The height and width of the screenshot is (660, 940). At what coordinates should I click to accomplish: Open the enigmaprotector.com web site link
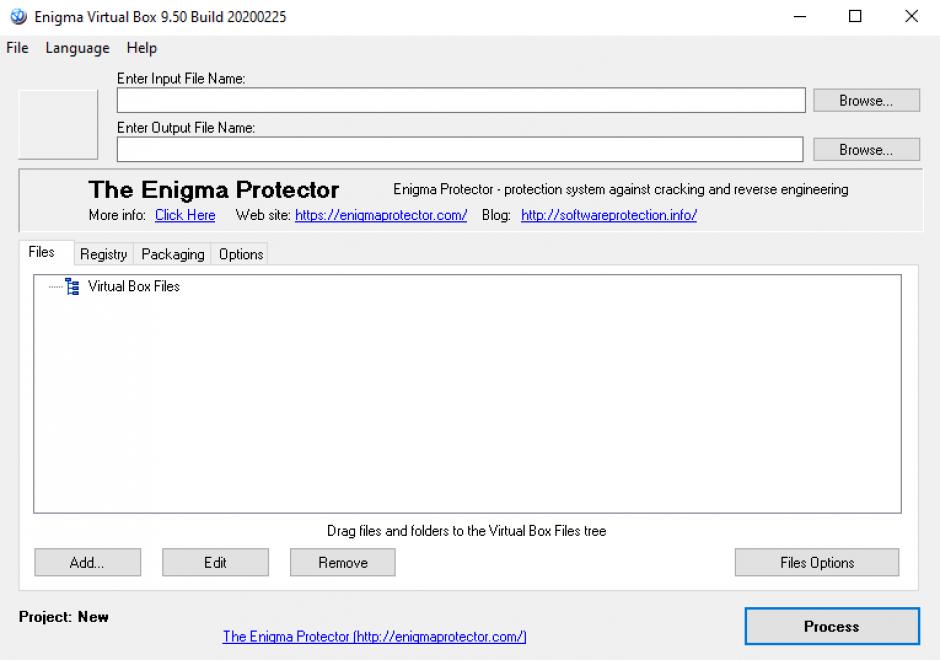[x=381, y=215]
